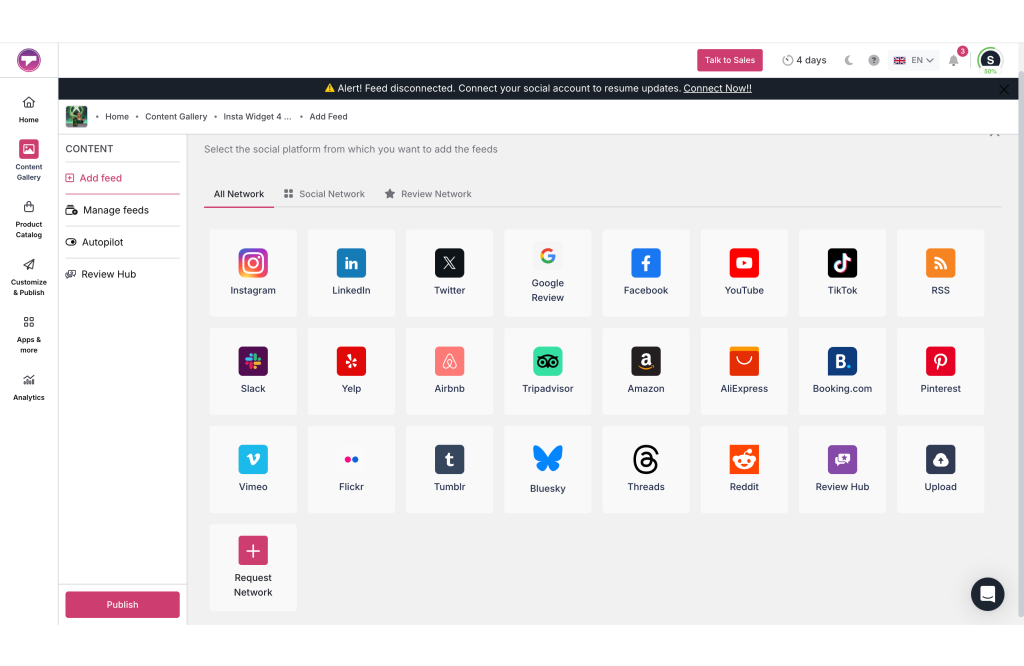1024x666 pixels.
Task: Switch to the Social Network tab
Action: tap(325, 194)
